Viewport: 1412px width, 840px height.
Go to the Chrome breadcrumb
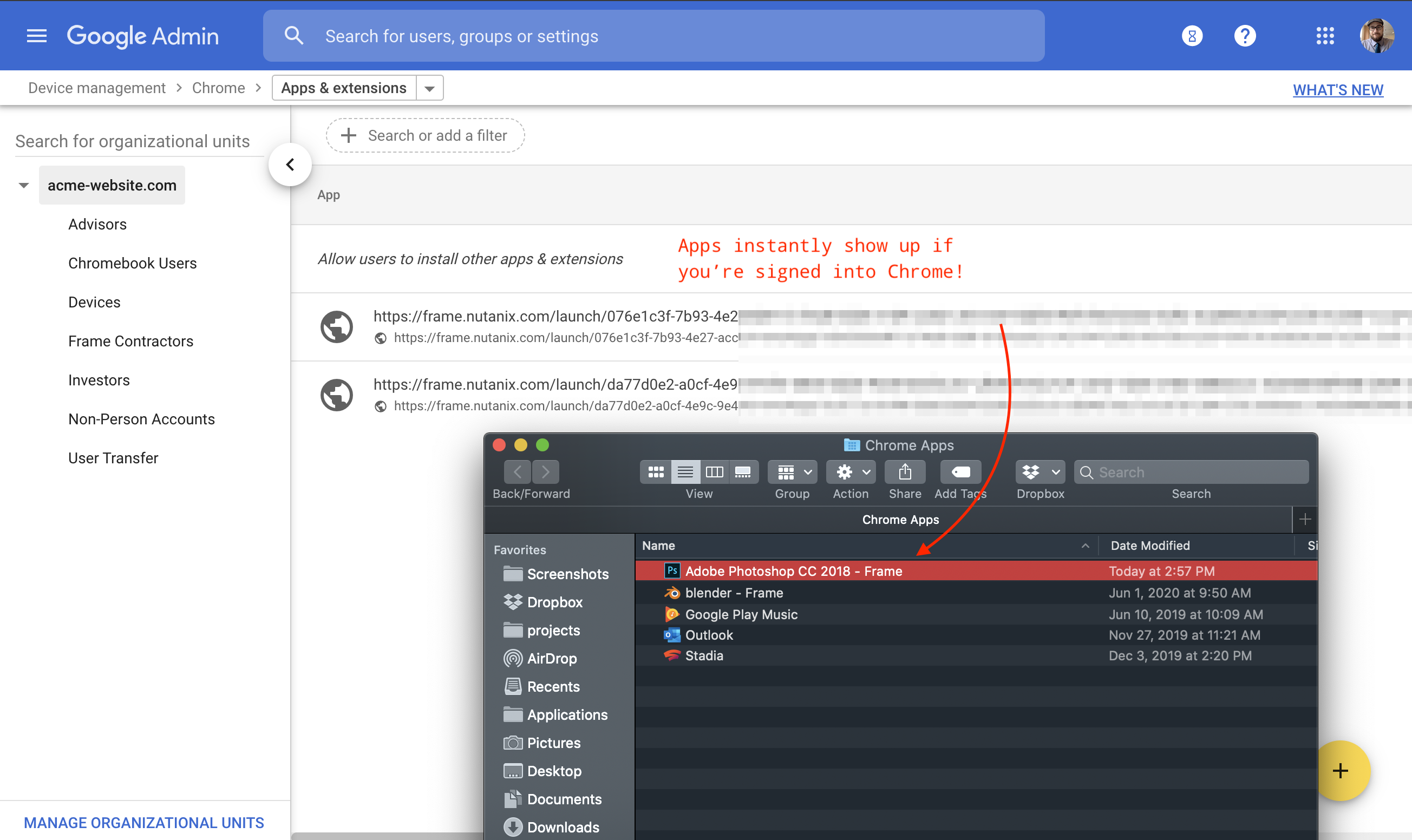coord(219,88)
